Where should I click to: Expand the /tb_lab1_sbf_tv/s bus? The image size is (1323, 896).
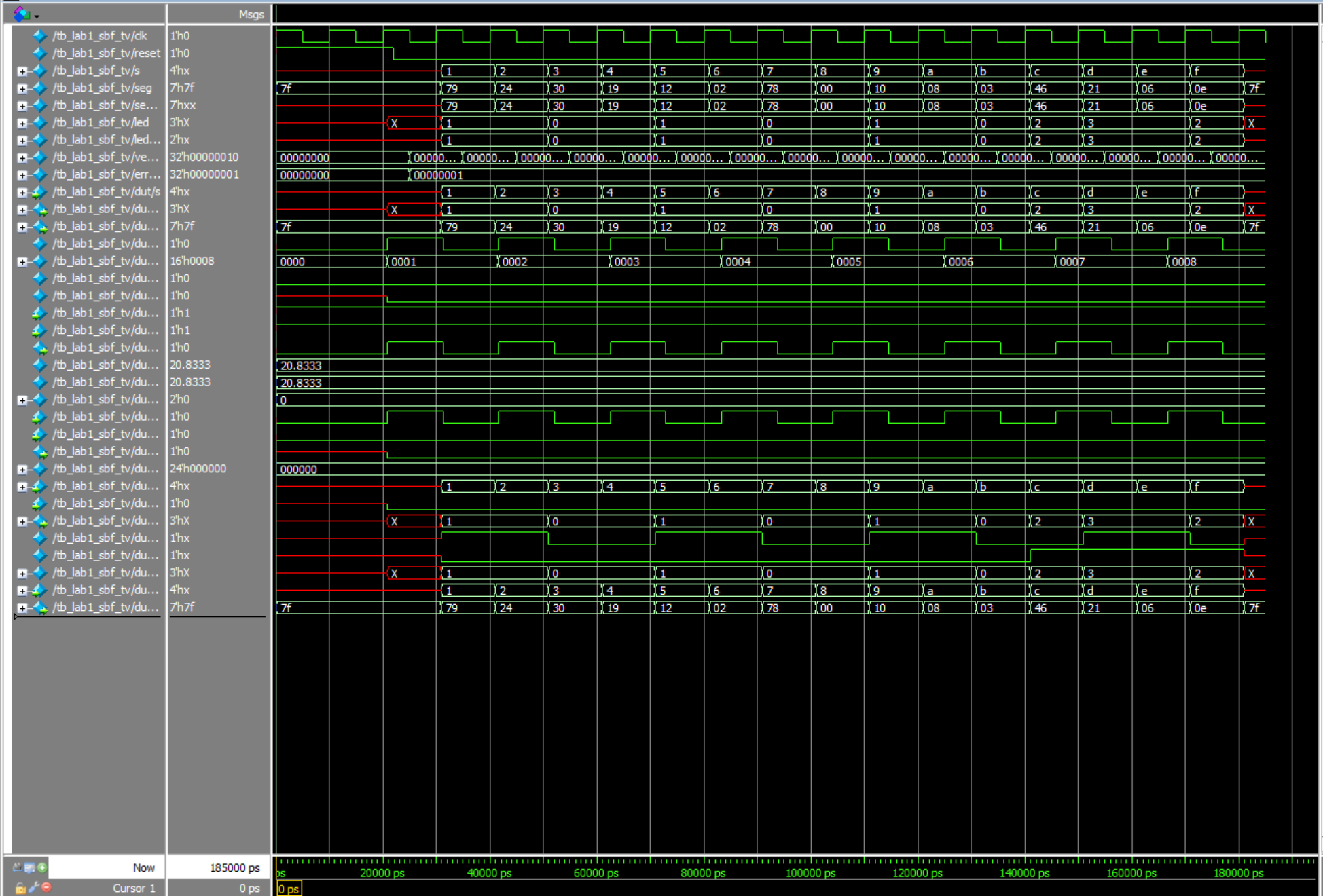21,70
